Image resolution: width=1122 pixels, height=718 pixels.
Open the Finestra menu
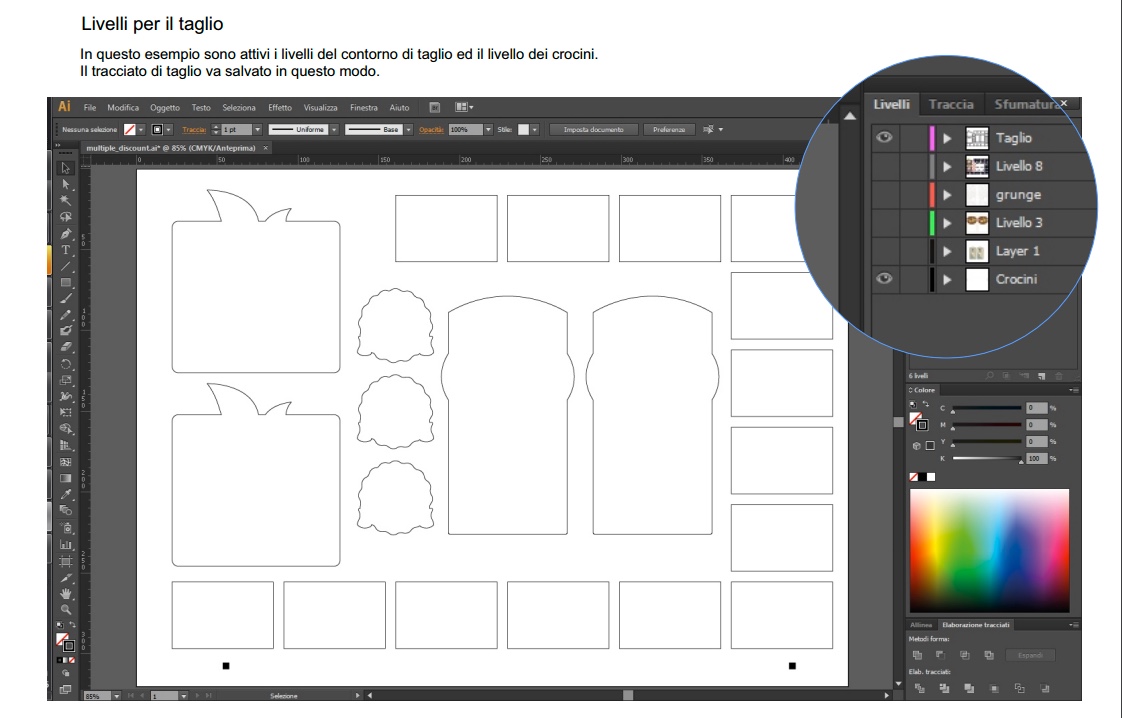point(364,107)
